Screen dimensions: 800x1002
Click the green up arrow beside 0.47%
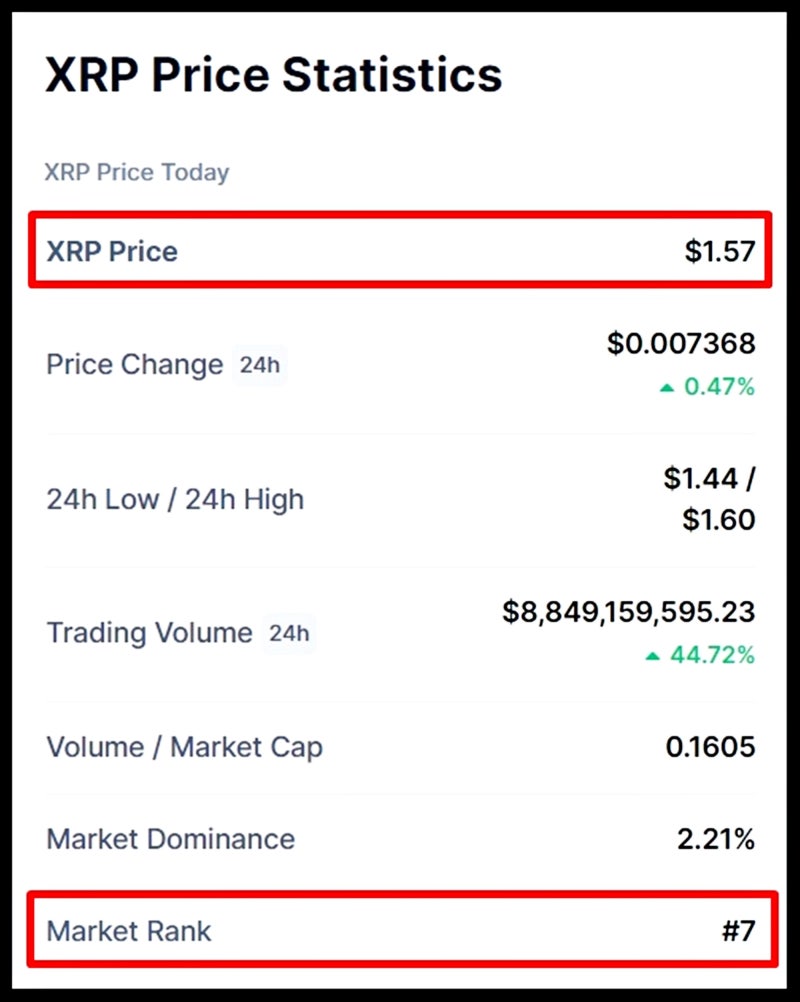(x=667, y=387)
